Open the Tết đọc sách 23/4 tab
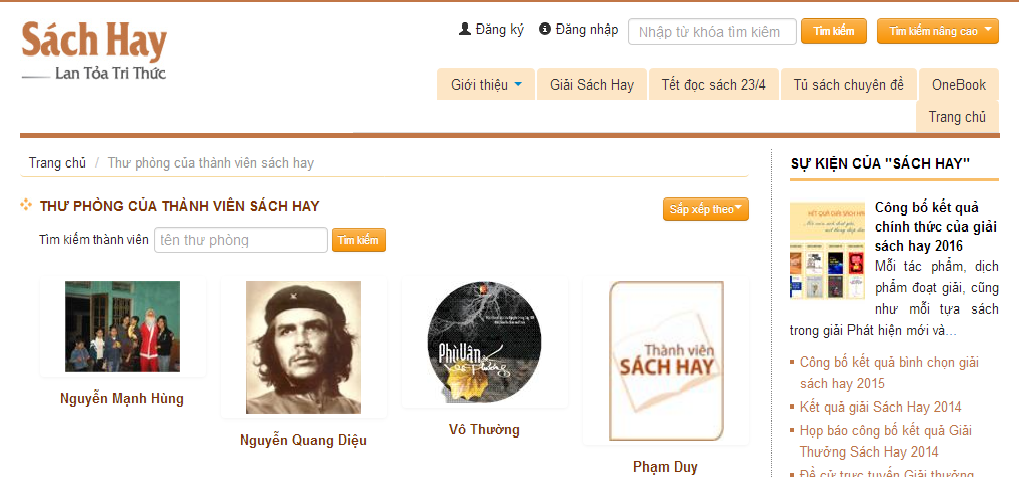Viewport: 1019px width, 480px height. coord(714,84)
